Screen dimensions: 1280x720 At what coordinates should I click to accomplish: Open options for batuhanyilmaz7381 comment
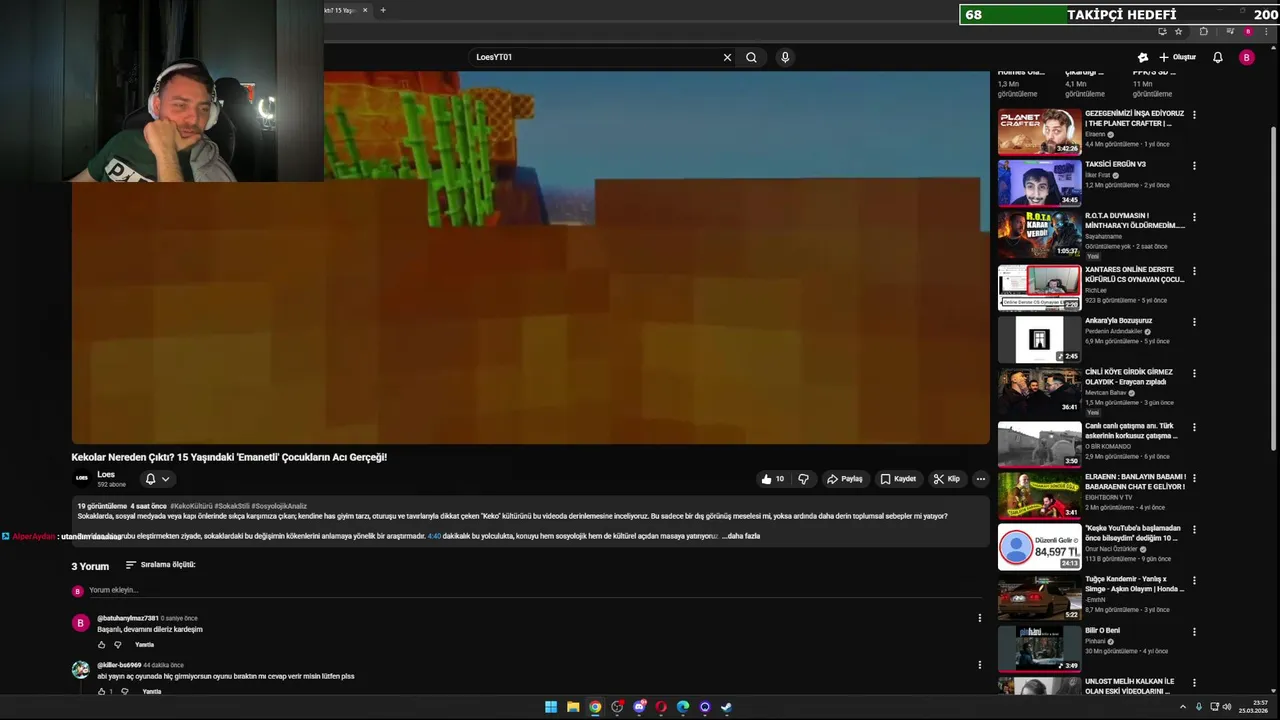point(979,618)
